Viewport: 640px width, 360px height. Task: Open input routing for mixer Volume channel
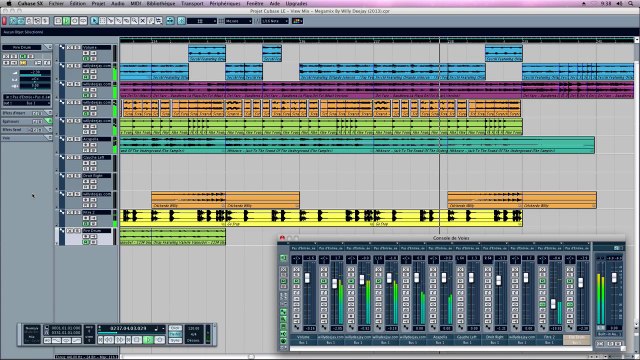pos(303,248)
